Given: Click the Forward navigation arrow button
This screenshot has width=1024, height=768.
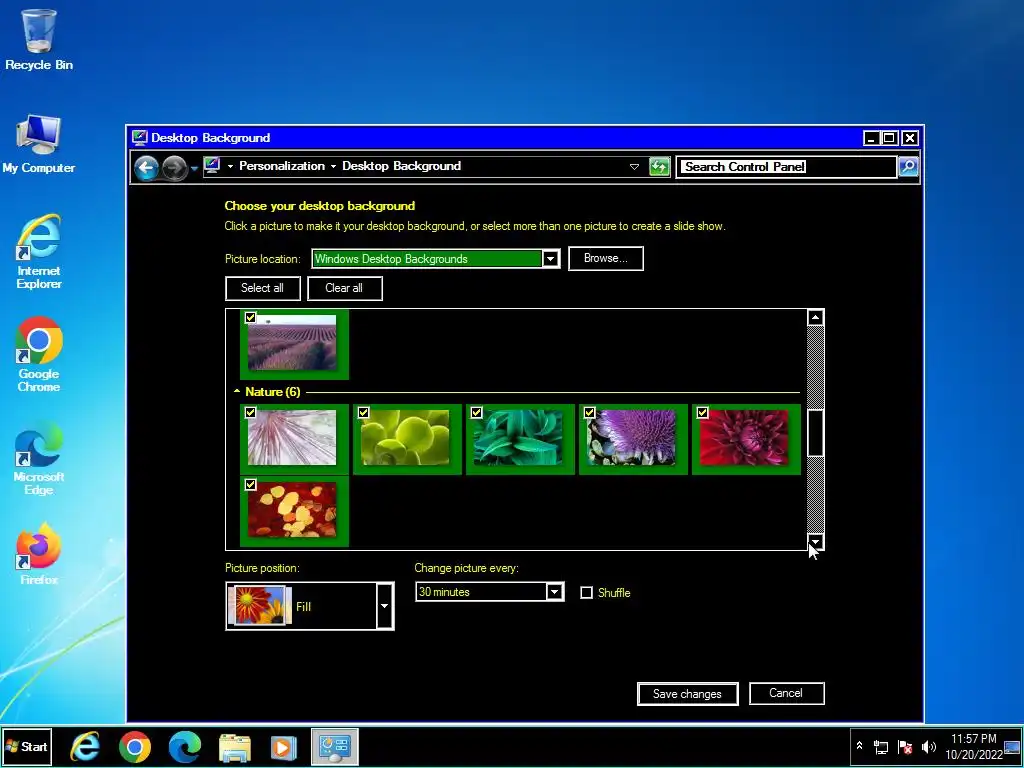Looking at the screenshot, I should (x=174, y=168).
